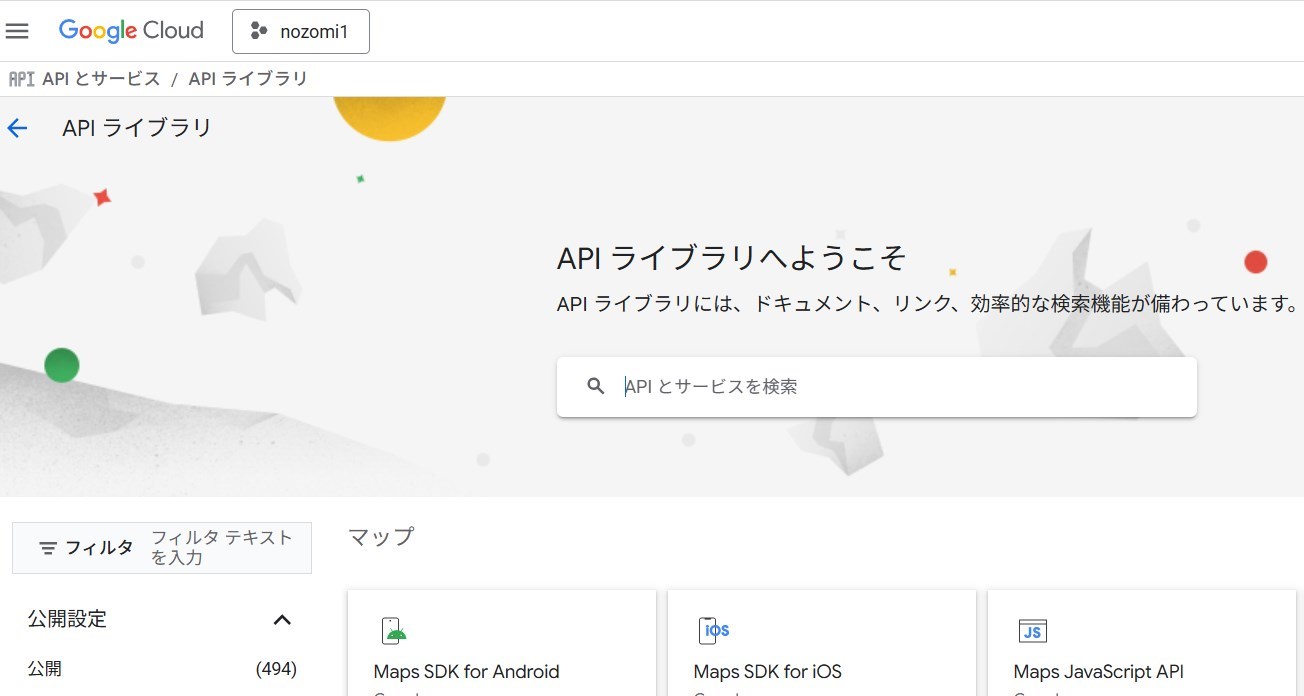Screen dimensions: 1304x696
Task: Focus the フィルタ テキストを入力 field
Action: pos(225,548)
